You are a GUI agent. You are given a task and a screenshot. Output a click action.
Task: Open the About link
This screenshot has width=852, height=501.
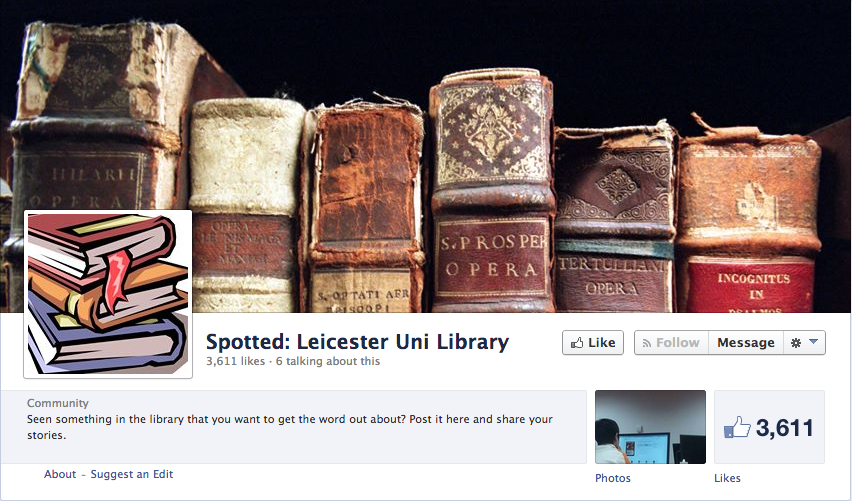[x=60, y=474]
